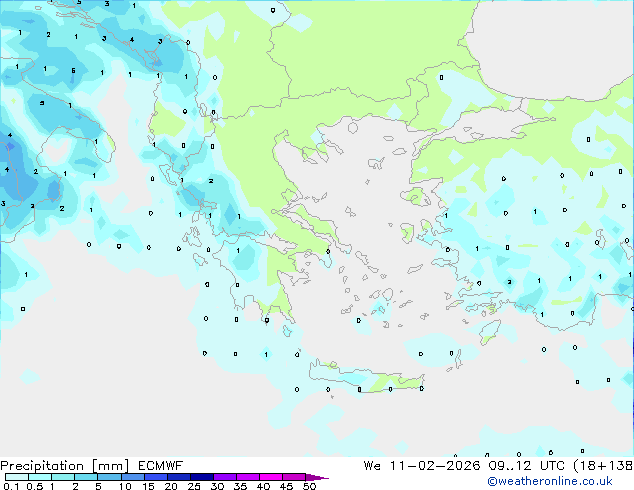This screenshot has width=634, height=490.
Task: Click the legend value '25'
Action: click(194, 486)
